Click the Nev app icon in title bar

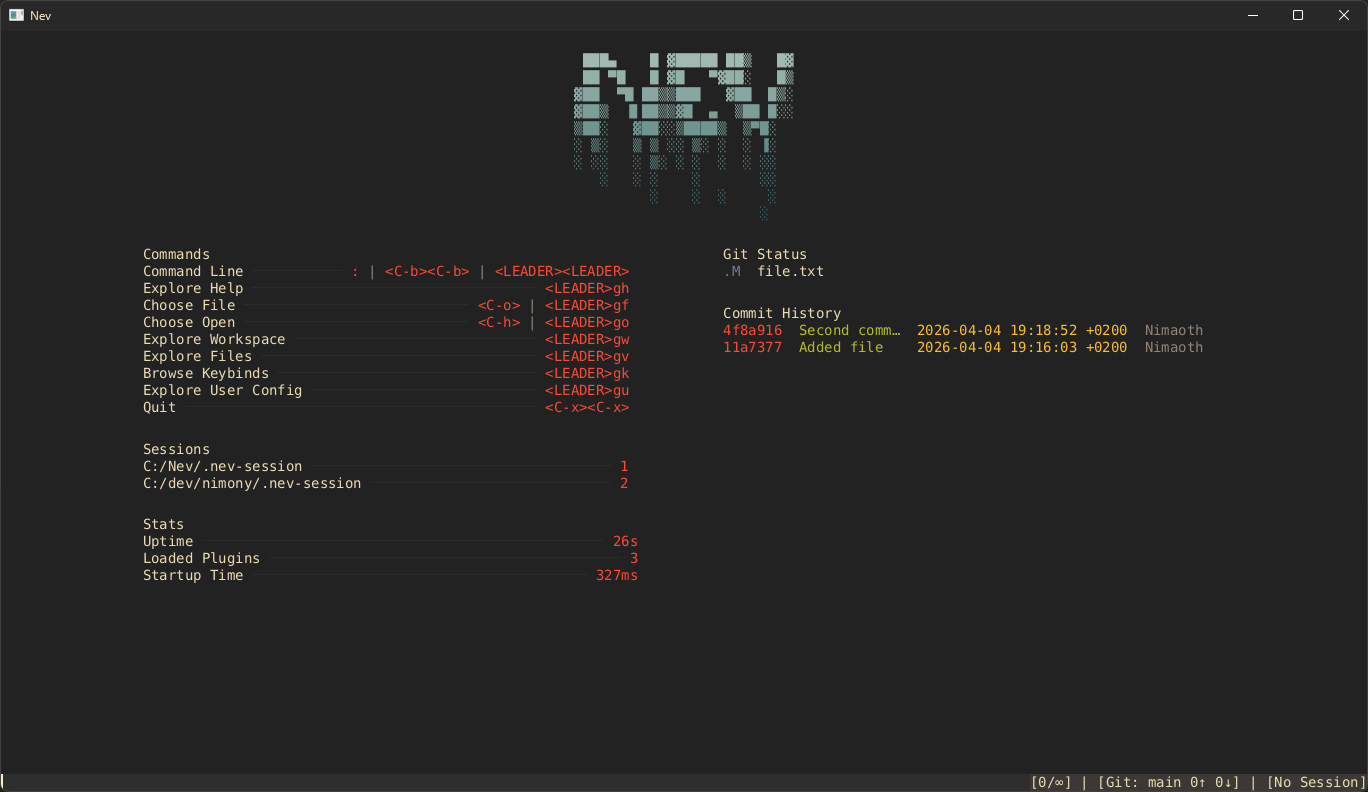[16, 15]
